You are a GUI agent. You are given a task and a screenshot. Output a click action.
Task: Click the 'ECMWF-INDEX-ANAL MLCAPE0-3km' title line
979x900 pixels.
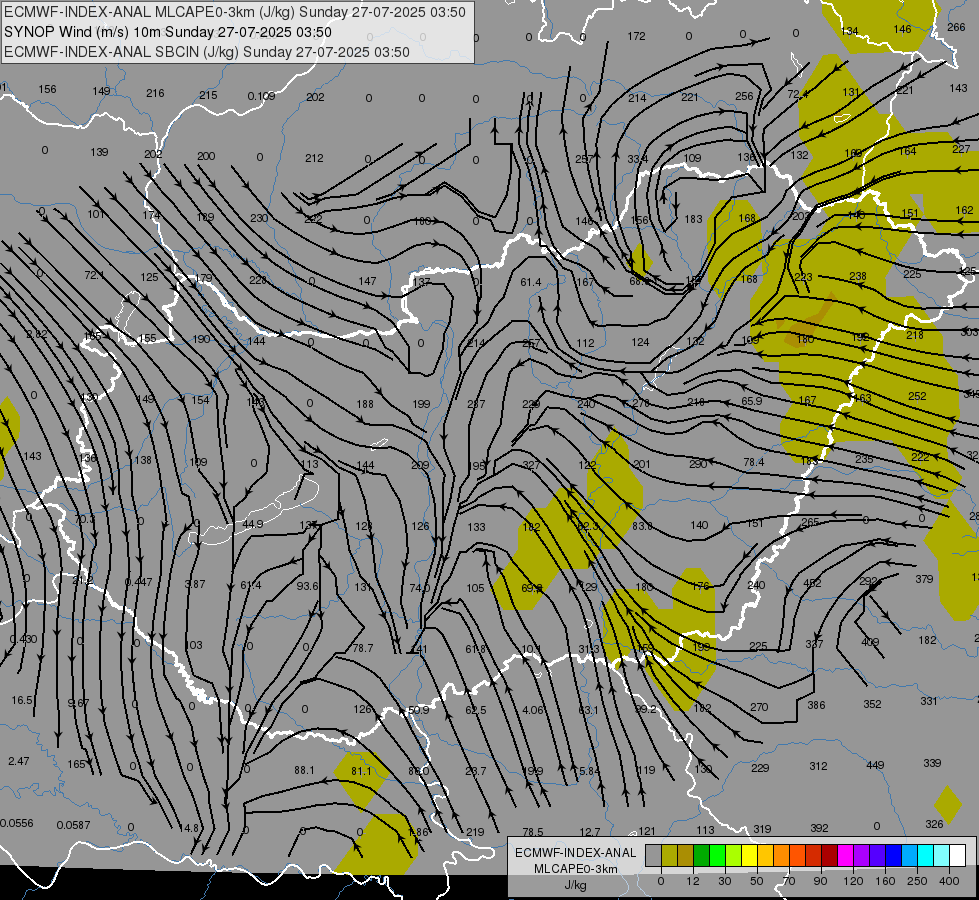pyautogui.click(x=235, y=12)
